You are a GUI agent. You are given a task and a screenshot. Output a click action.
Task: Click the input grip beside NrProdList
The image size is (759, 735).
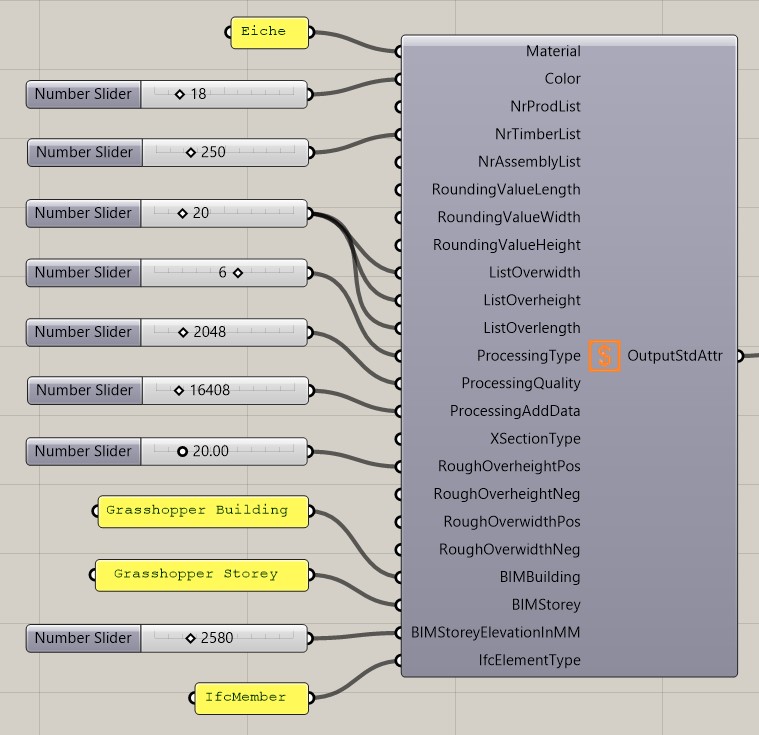coord(398,107)
